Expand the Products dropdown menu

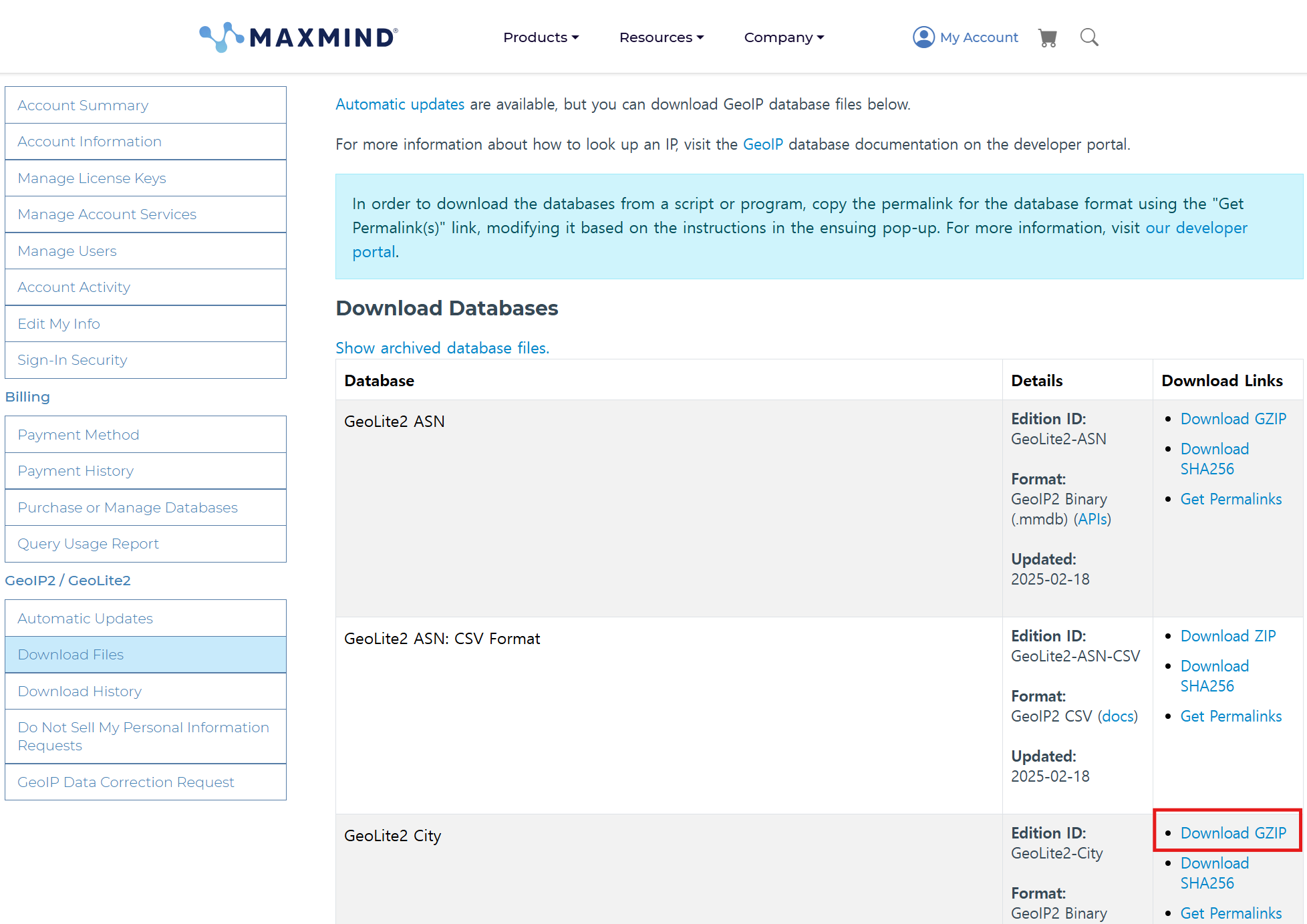541,37
